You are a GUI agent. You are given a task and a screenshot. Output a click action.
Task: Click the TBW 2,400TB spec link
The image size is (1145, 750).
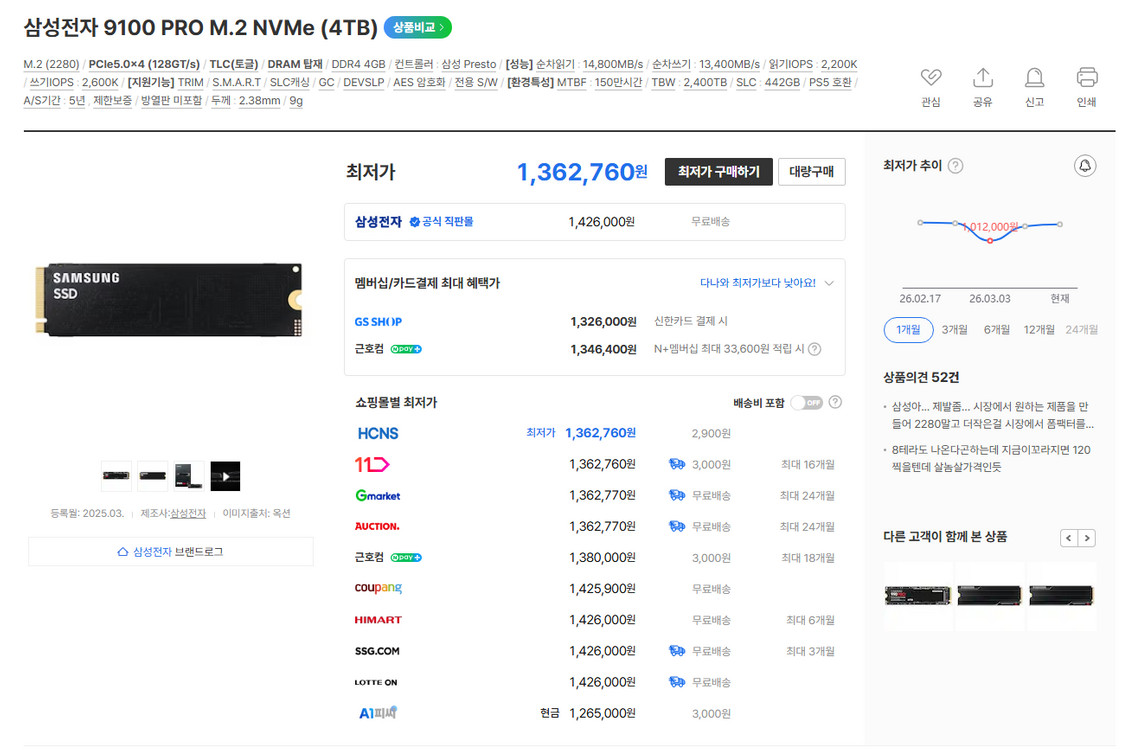[689, 83]
